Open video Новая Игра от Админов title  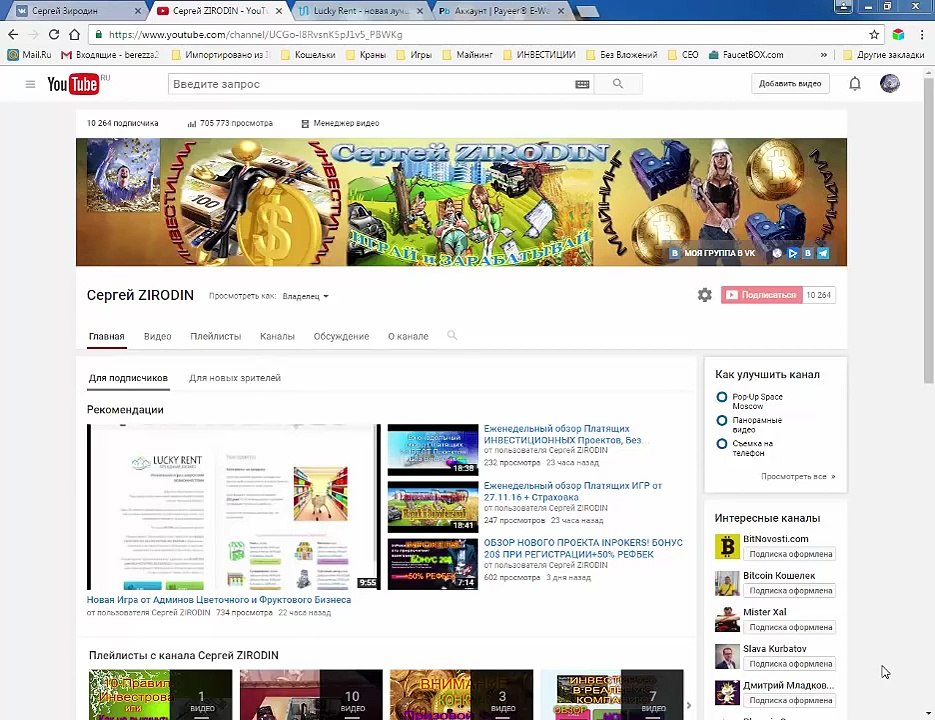pos(219,600)
